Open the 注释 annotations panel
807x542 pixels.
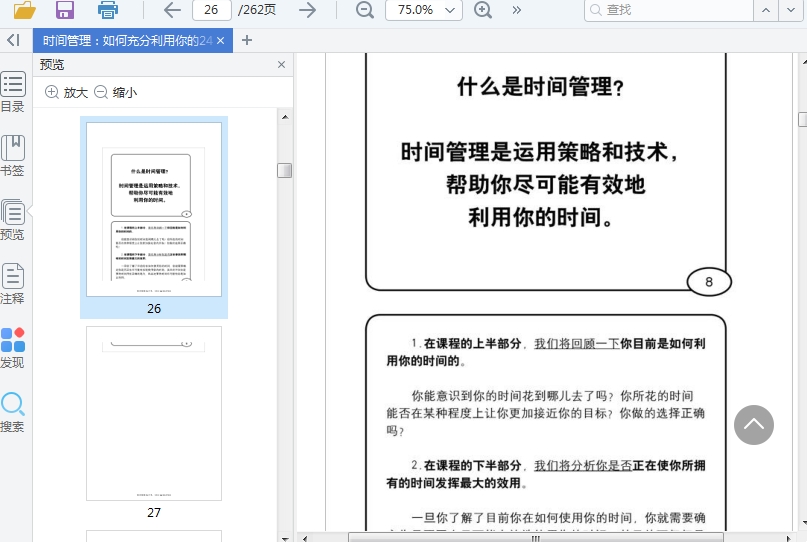click(x=13, y=284)
